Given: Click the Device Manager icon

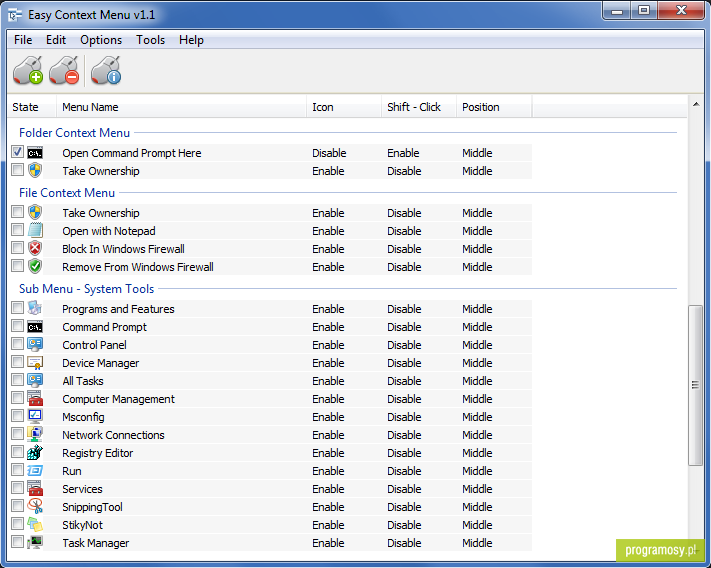Looking at the screenshot, I should (35, 363).
